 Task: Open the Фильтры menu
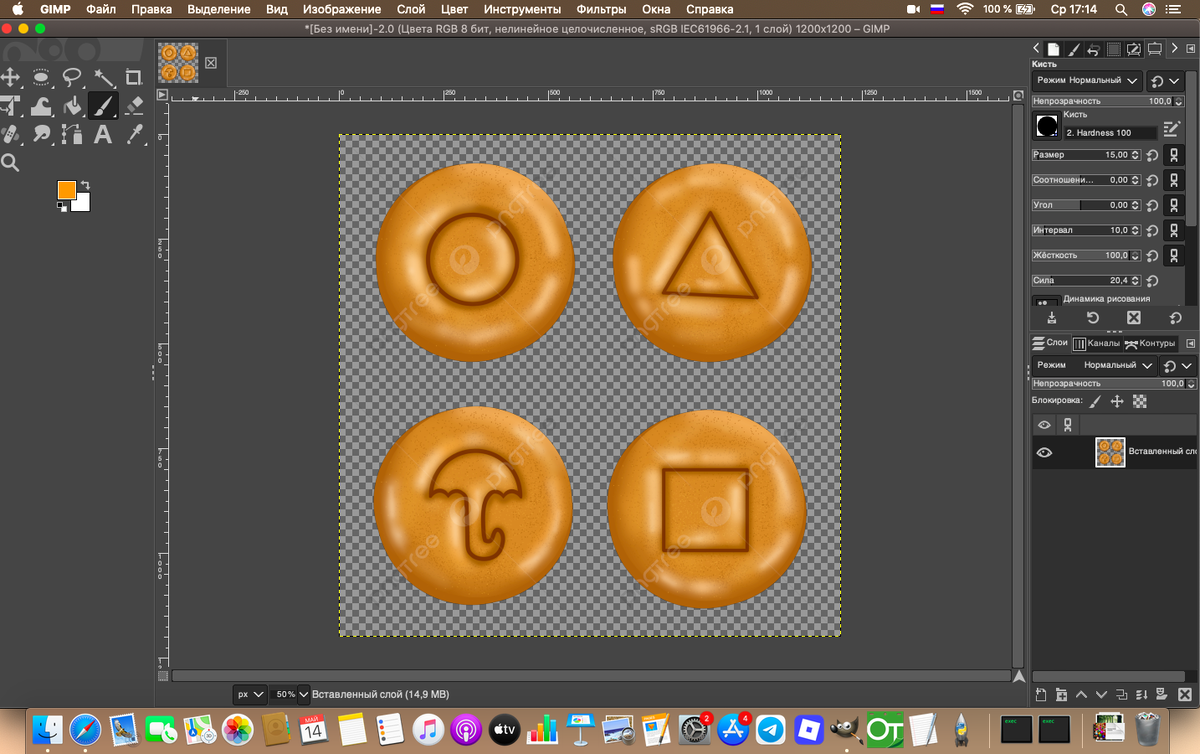click(x=601, y=9)
